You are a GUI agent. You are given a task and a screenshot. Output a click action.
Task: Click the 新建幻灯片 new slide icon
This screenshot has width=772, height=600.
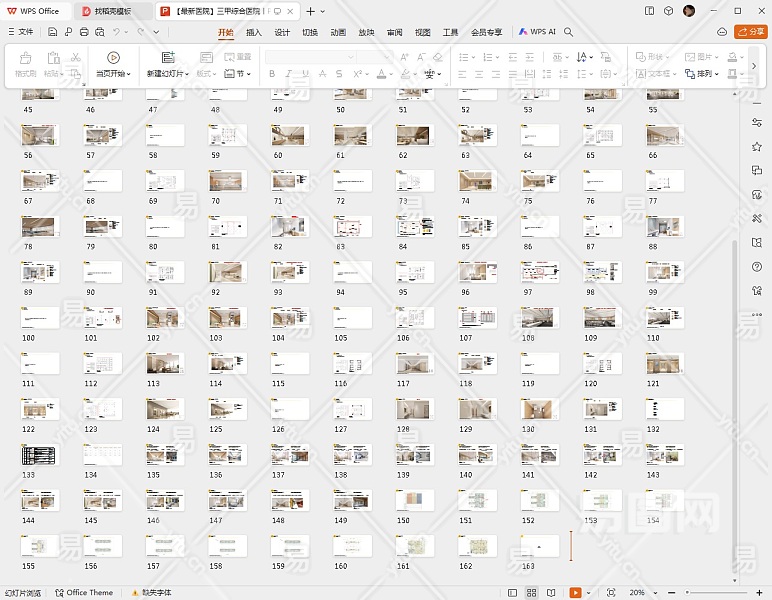click(x=167, y=58)
